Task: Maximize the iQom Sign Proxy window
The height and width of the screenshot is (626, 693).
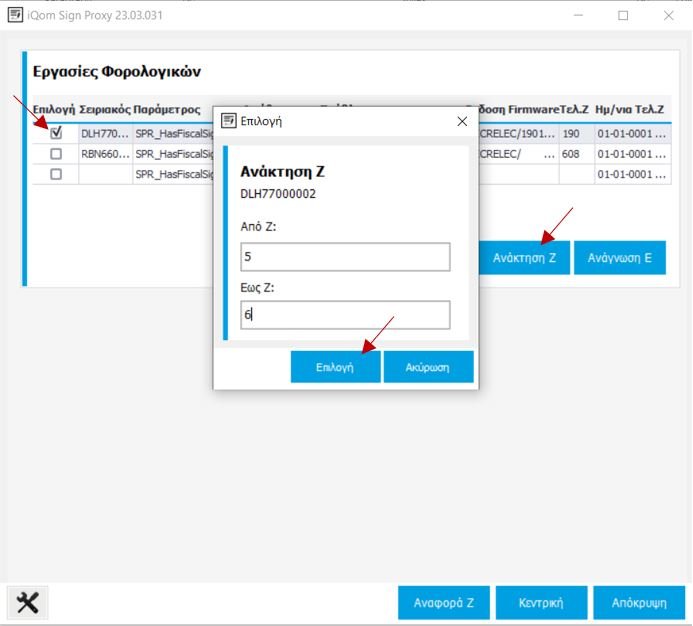Action: (623, 16)
